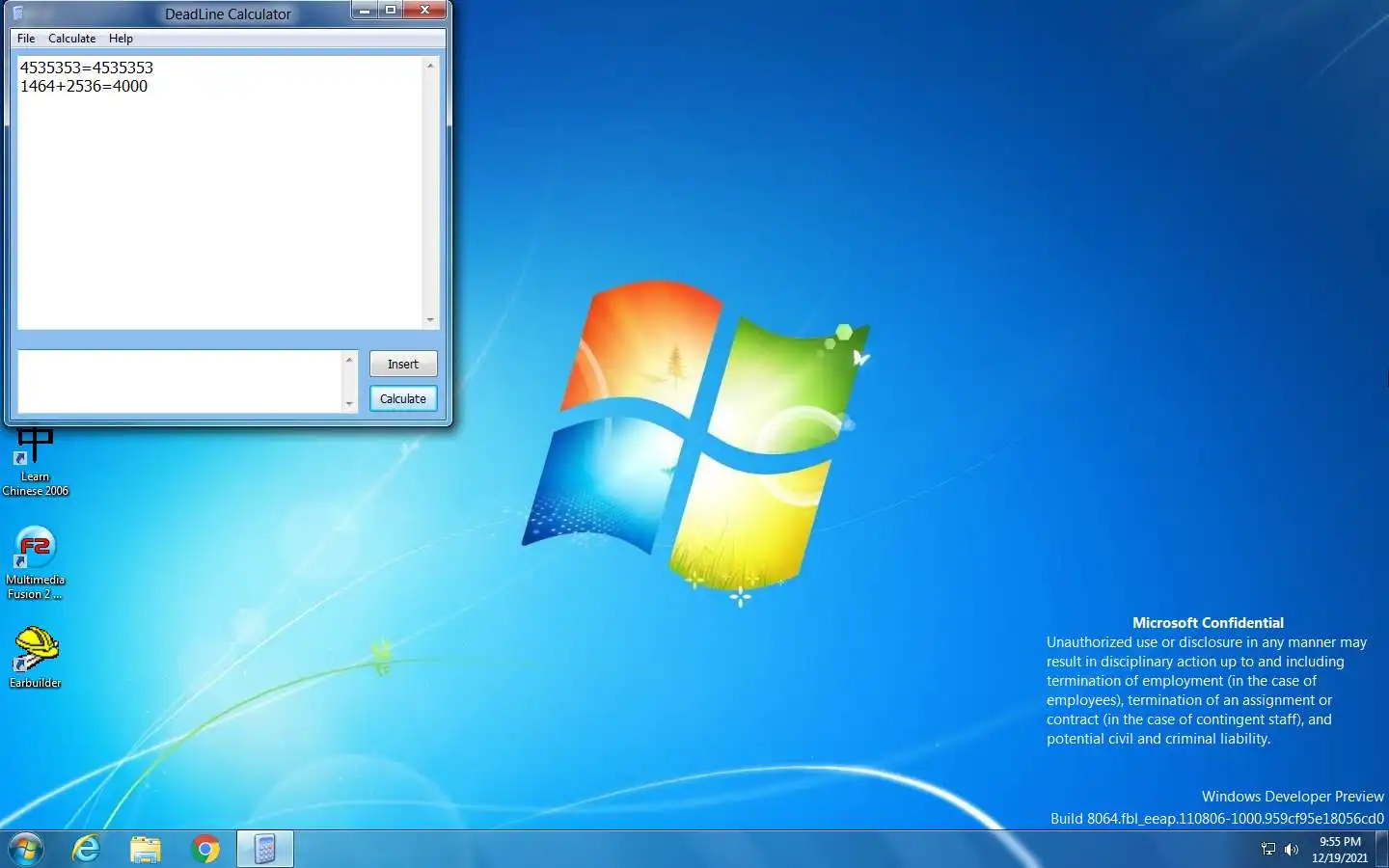This screenshot has height=868, width=1389.
Task: Click input box scroll up arrow
Action: (x=349, y=359)
